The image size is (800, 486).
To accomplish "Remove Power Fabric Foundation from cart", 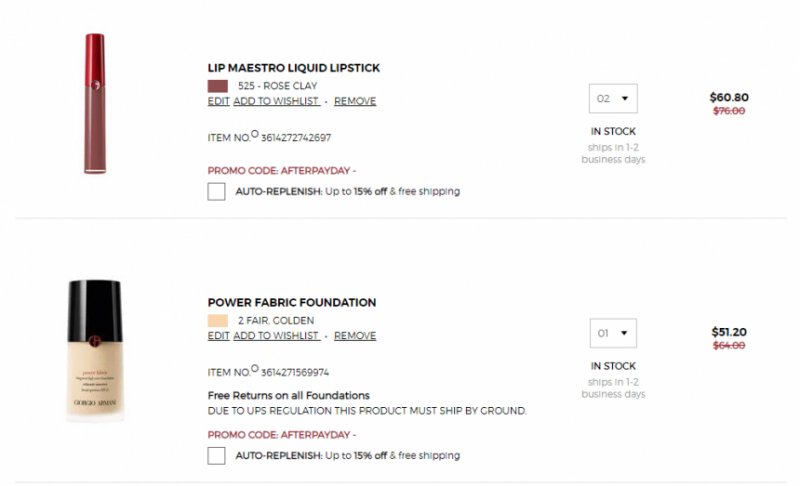I will click(x=355, y=336).
